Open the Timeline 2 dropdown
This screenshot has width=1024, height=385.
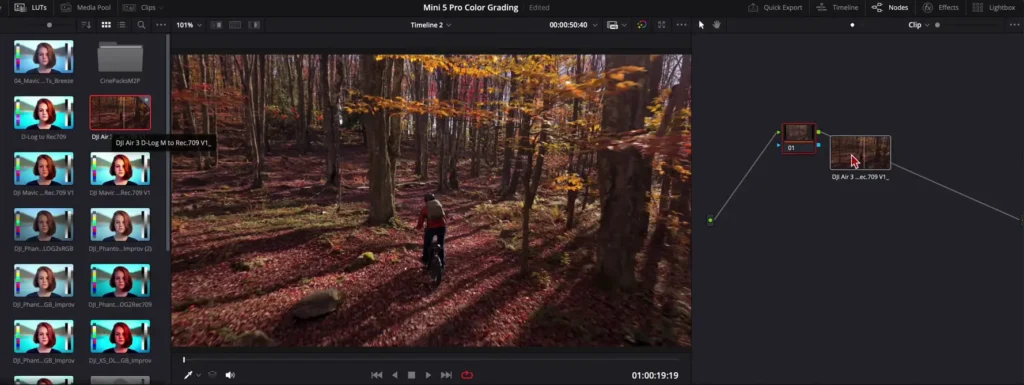click(x=430, y=25)
